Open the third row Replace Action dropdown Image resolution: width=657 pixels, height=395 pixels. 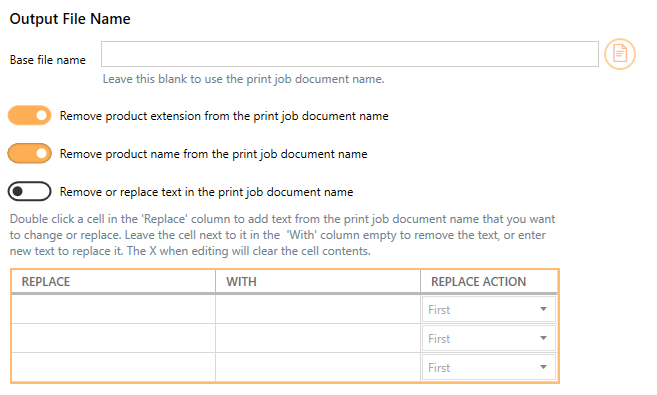click(489, 367)
